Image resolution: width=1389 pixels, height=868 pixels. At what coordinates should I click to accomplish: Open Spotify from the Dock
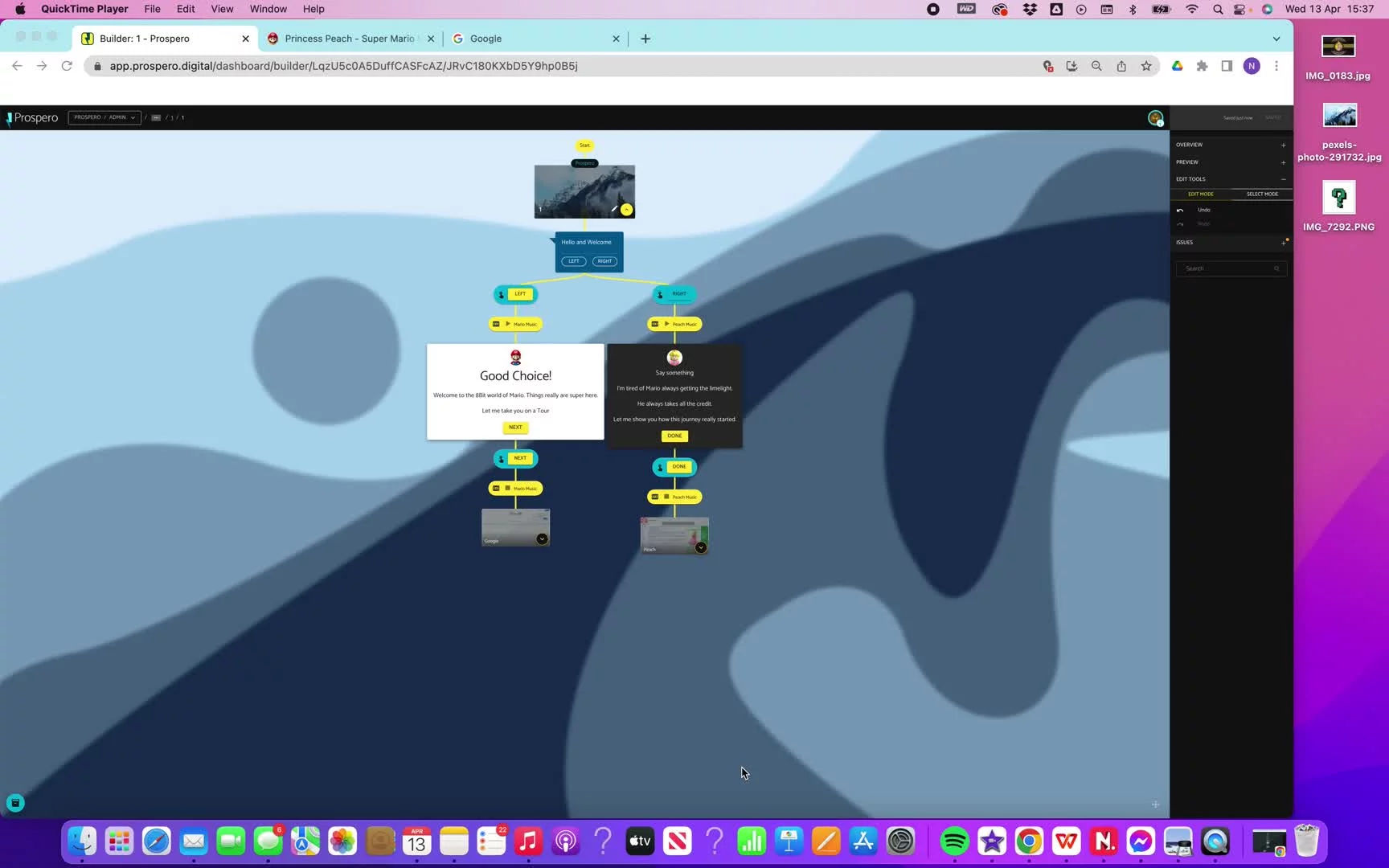pos(954,841)
